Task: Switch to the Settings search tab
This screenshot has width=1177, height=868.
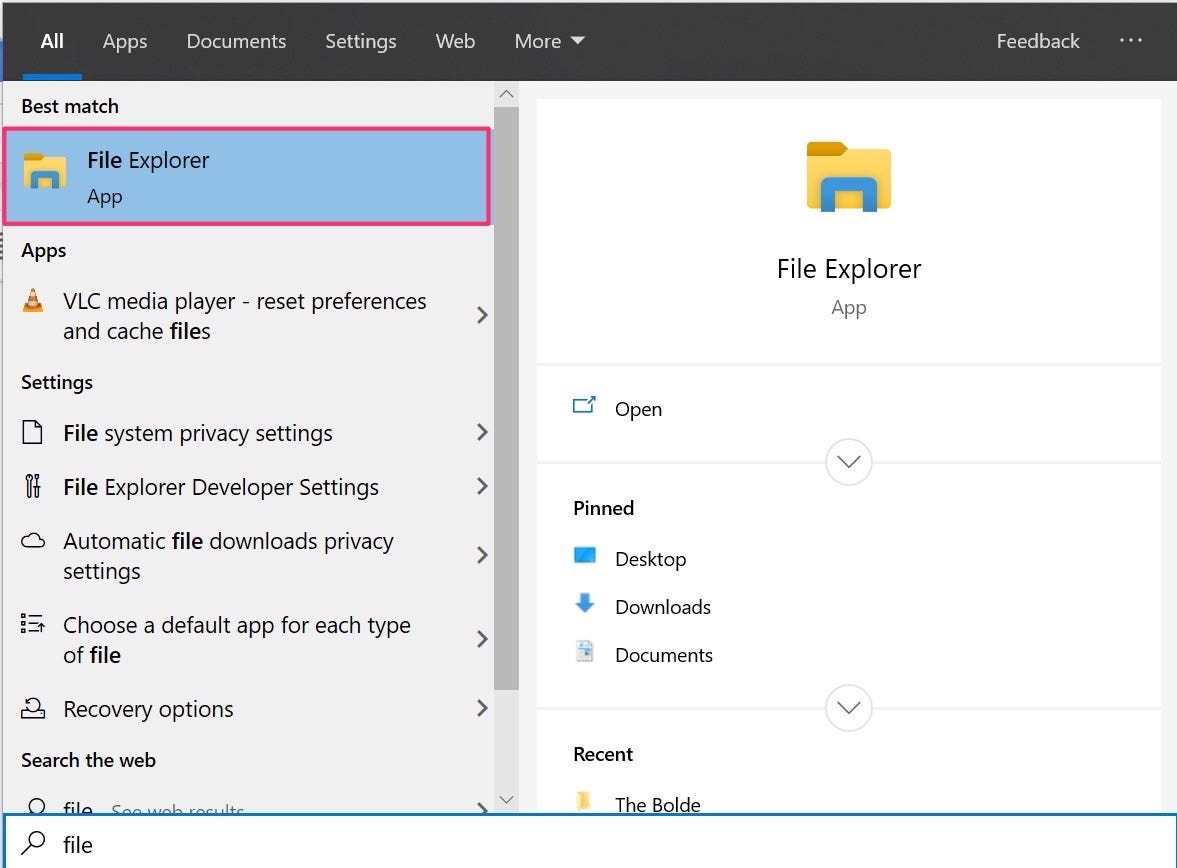Action: pyautogui.click(x=361, y=41)
